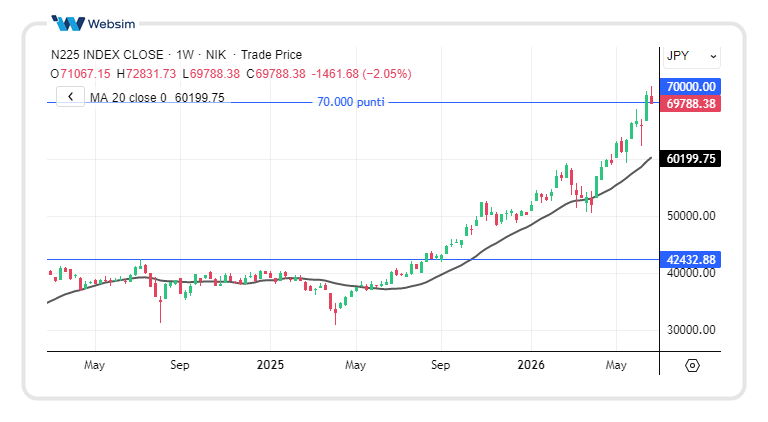Click the chevron beside JPY
This screenshot has width=768, height=422.
click(x=713, y=57)
